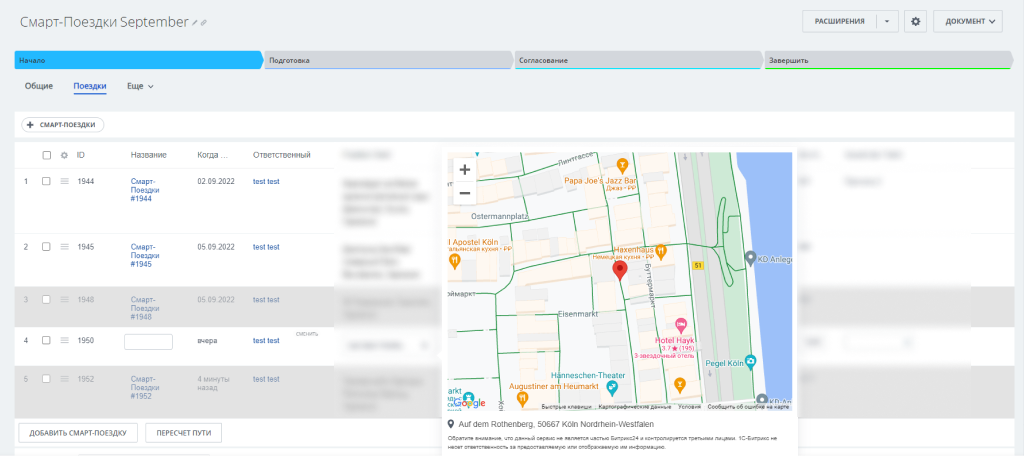Open the Документ dropdown
This screenshot has width=1024, height=457.
point(968,22)
